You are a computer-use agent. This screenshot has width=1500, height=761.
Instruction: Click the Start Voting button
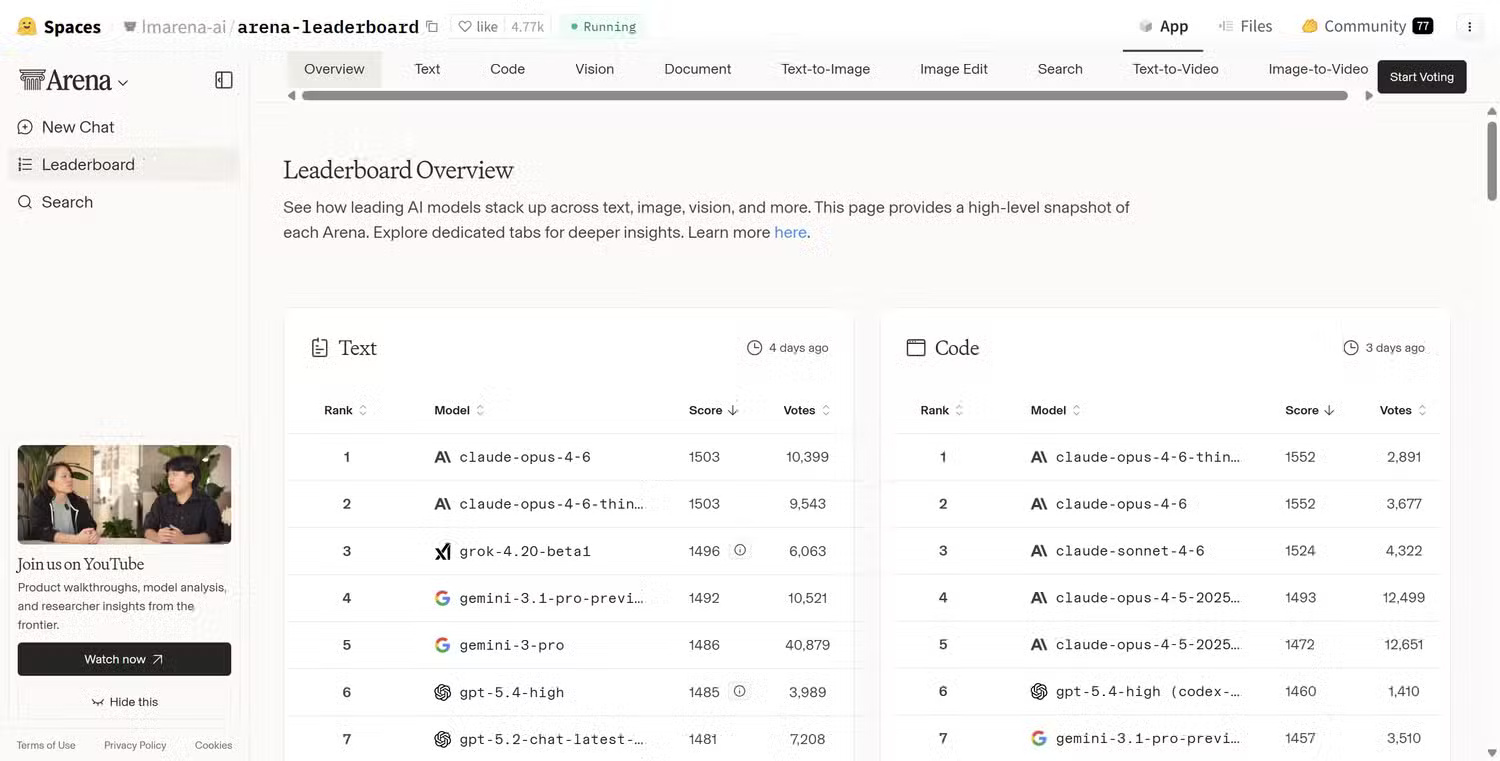pos(1421,77)
